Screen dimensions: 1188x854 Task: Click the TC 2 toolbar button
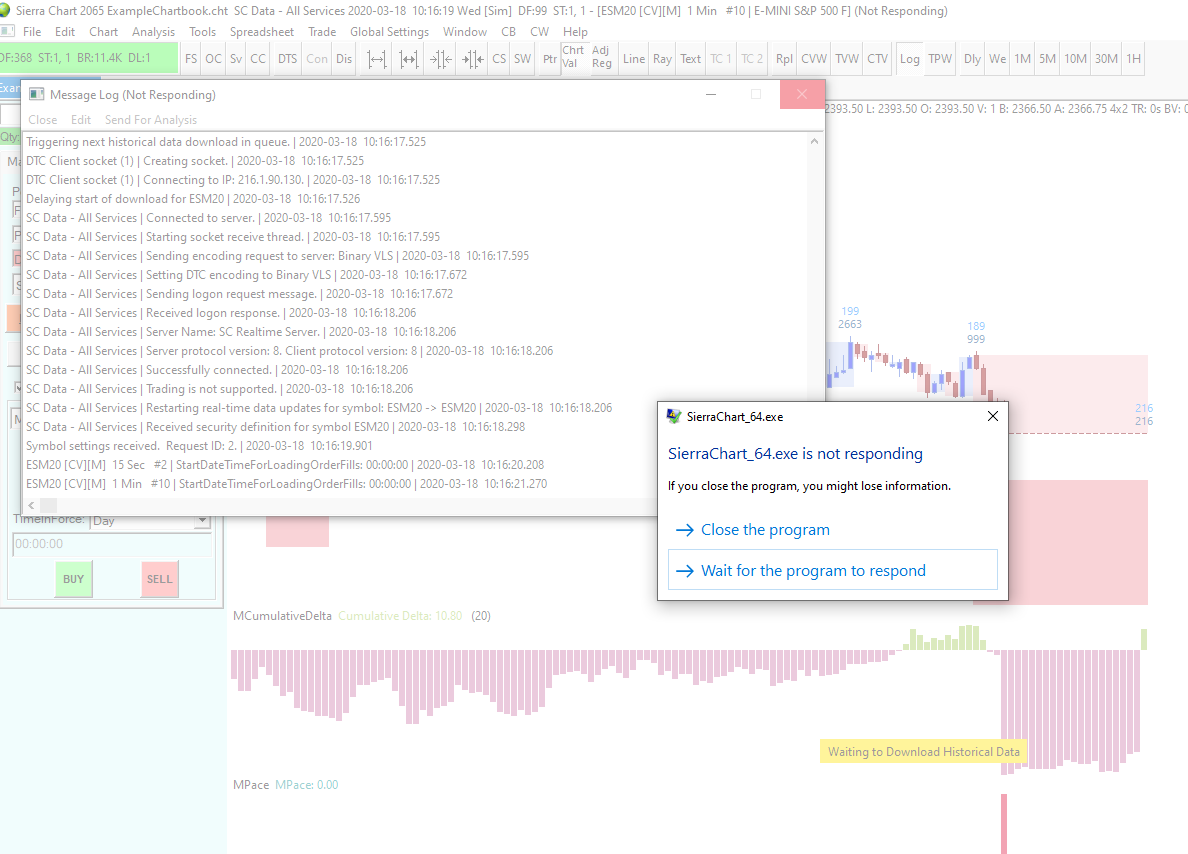click(752, 58)
